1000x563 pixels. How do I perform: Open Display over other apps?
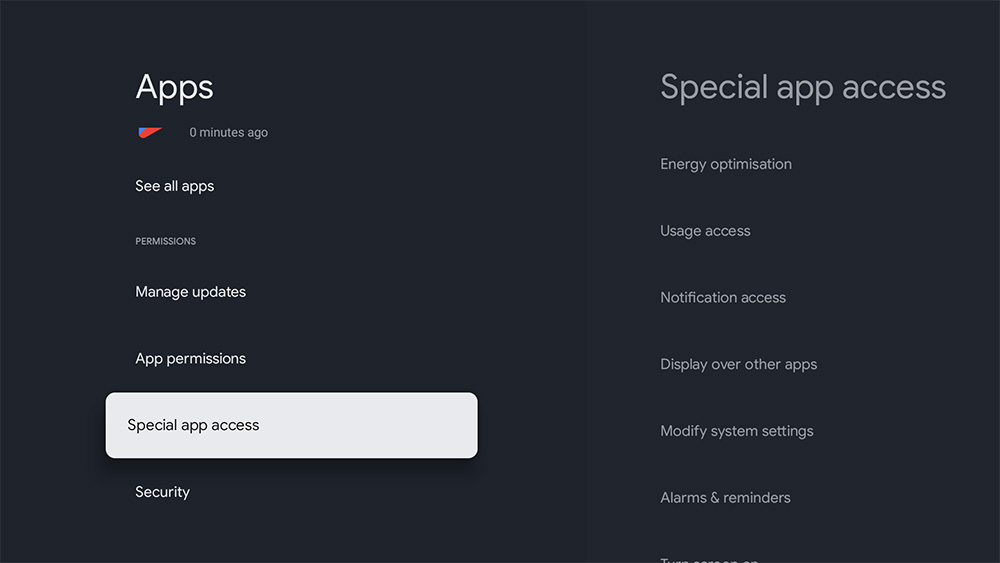pos(739,364)
